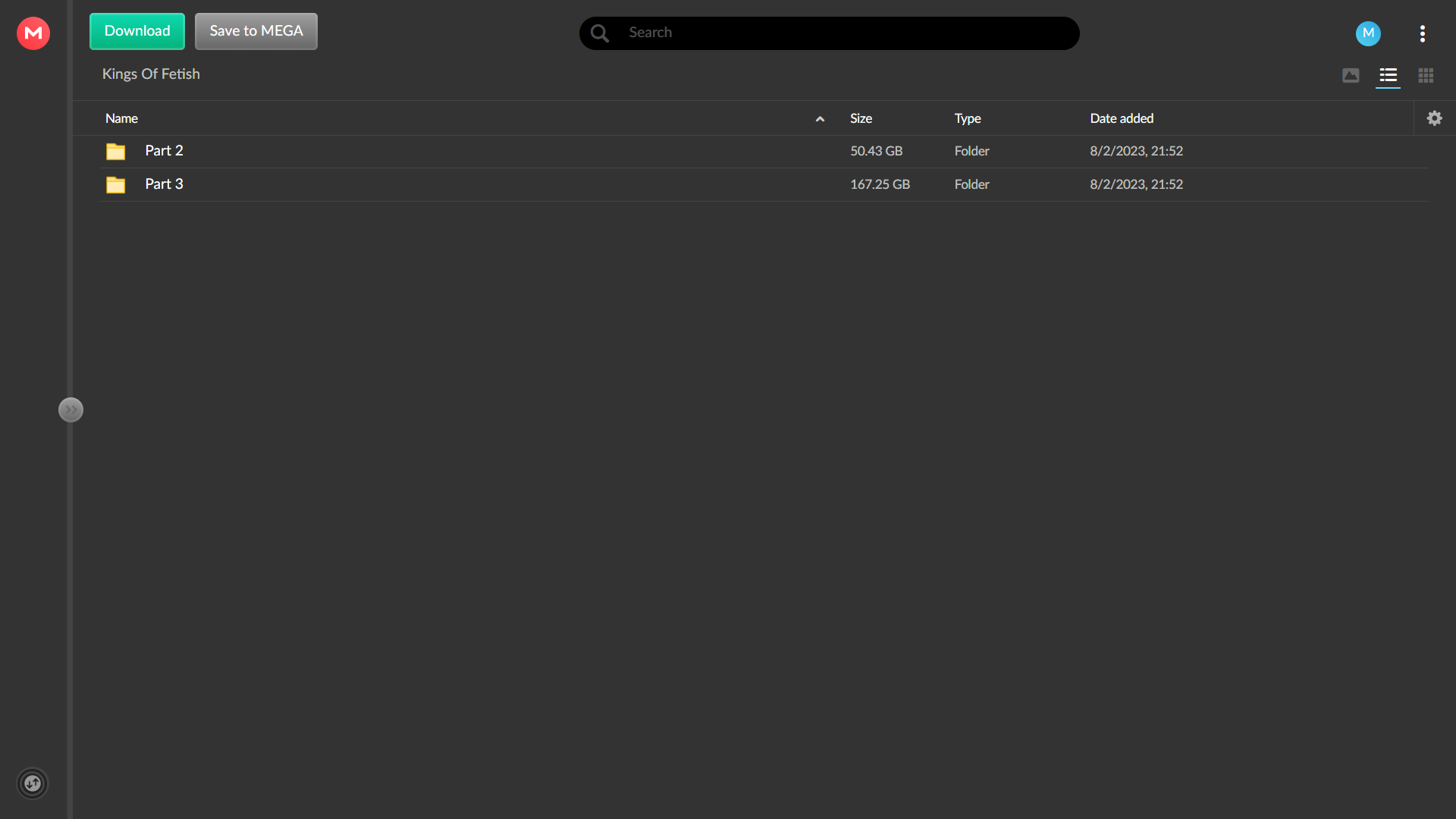Open the three-dot more options menu
Screen dimensions: 1456x819
1423,33
